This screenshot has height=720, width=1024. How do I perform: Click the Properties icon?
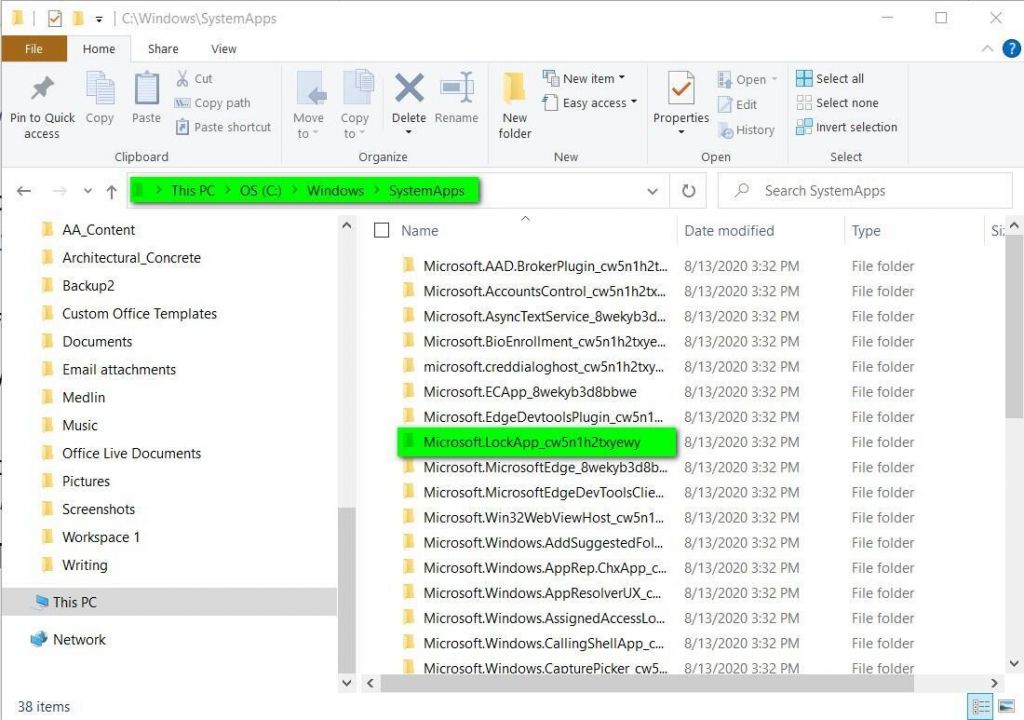tap(681, 100)
